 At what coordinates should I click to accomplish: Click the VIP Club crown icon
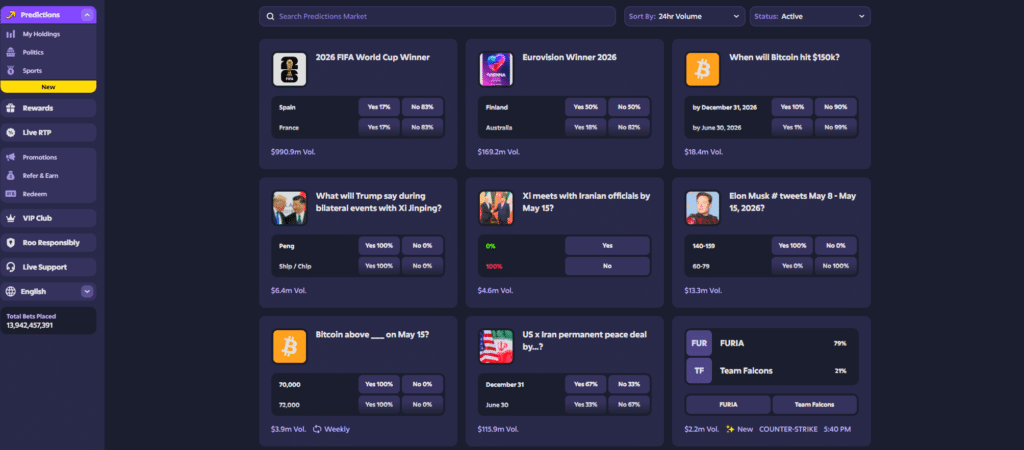coord(10,218)
